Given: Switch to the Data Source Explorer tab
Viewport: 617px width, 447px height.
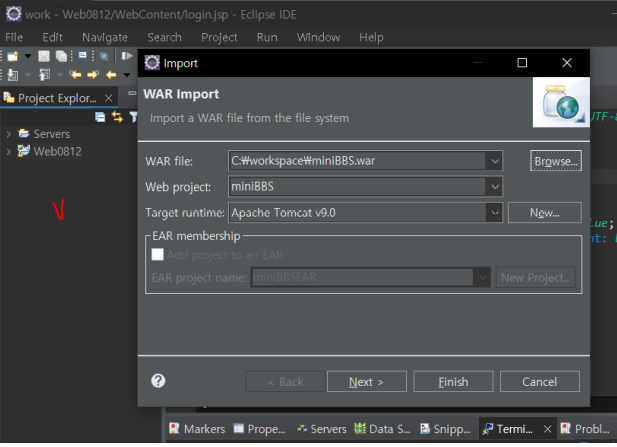Looking at the screenshot, I should (x=382, y=429).
